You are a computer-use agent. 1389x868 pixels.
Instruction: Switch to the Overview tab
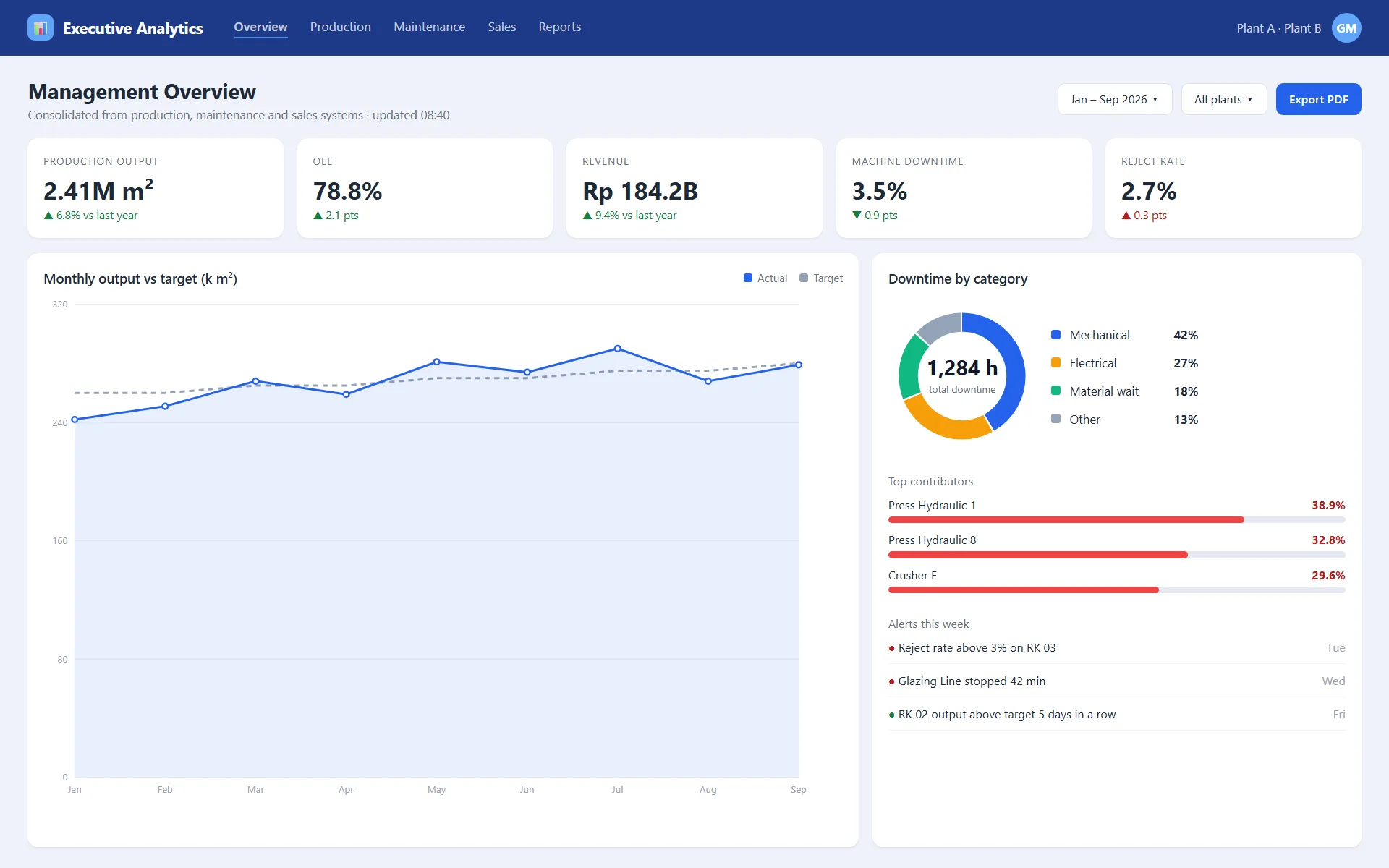260,27
